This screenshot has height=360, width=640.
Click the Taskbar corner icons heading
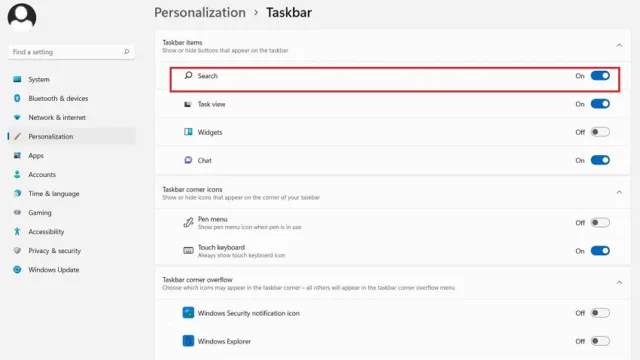coord(192,189)
